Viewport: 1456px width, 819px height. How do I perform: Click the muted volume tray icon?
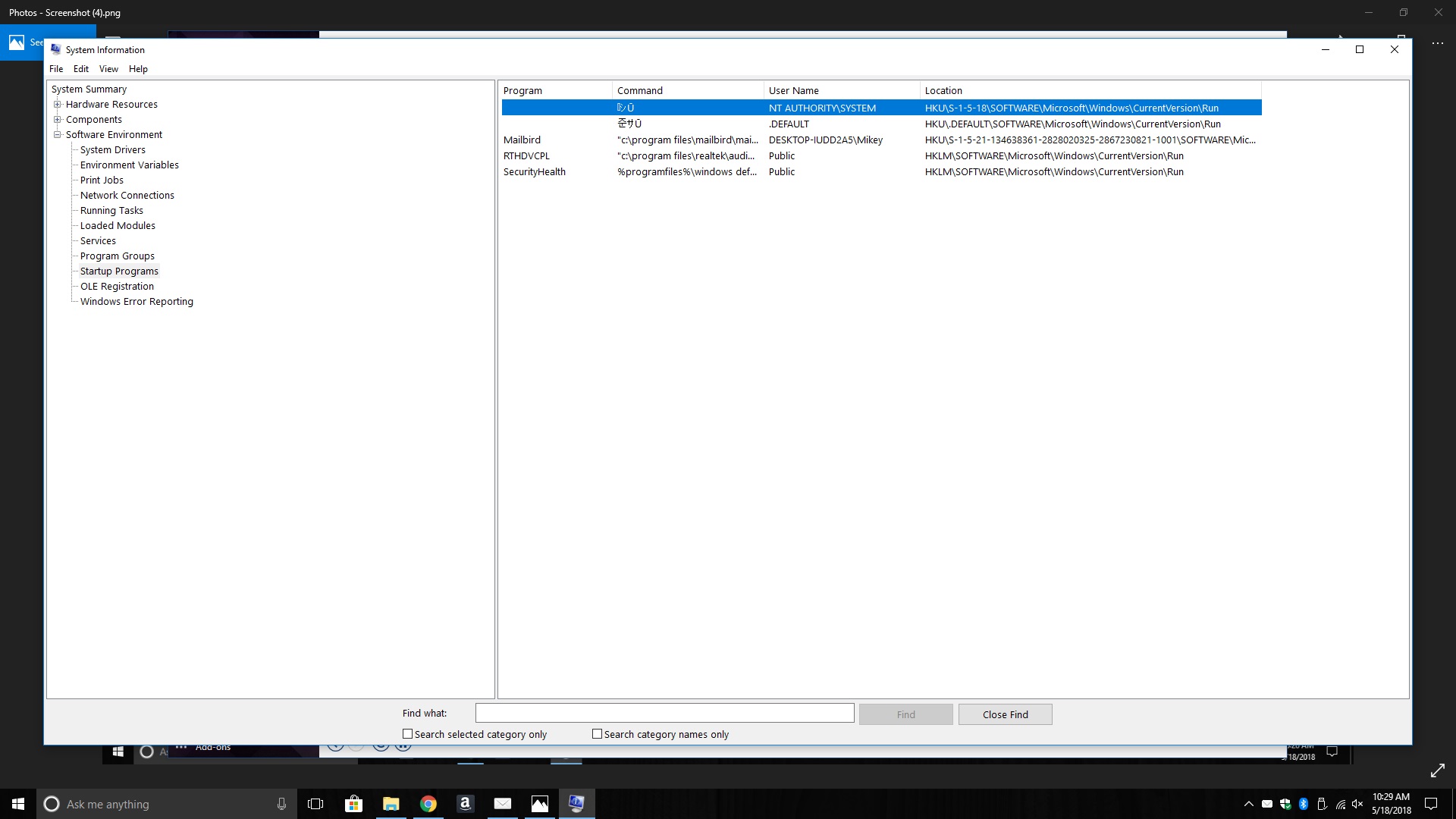(1357, 804)
